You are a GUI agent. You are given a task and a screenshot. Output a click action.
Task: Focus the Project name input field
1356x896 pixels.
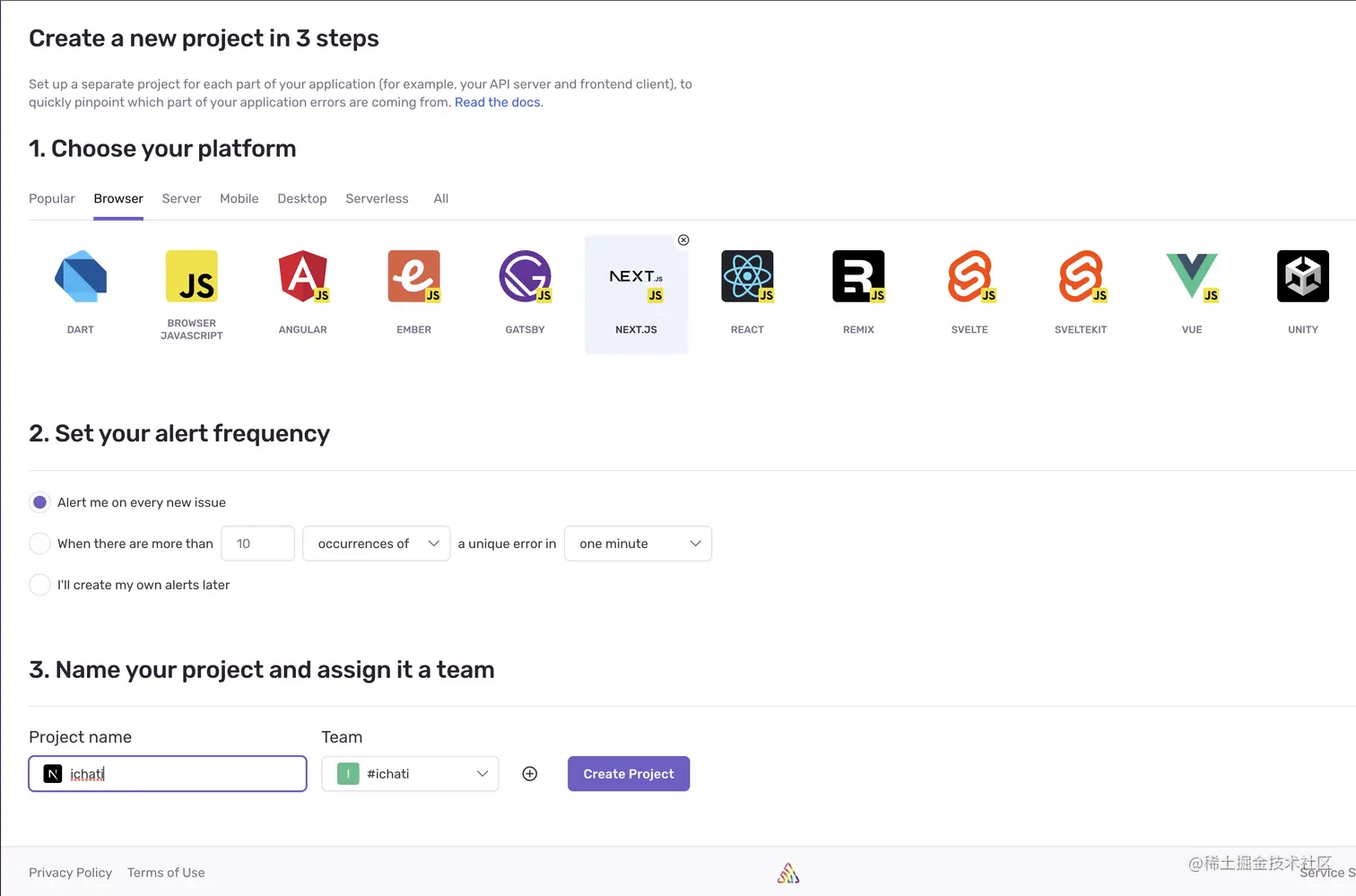click(168, 774)
